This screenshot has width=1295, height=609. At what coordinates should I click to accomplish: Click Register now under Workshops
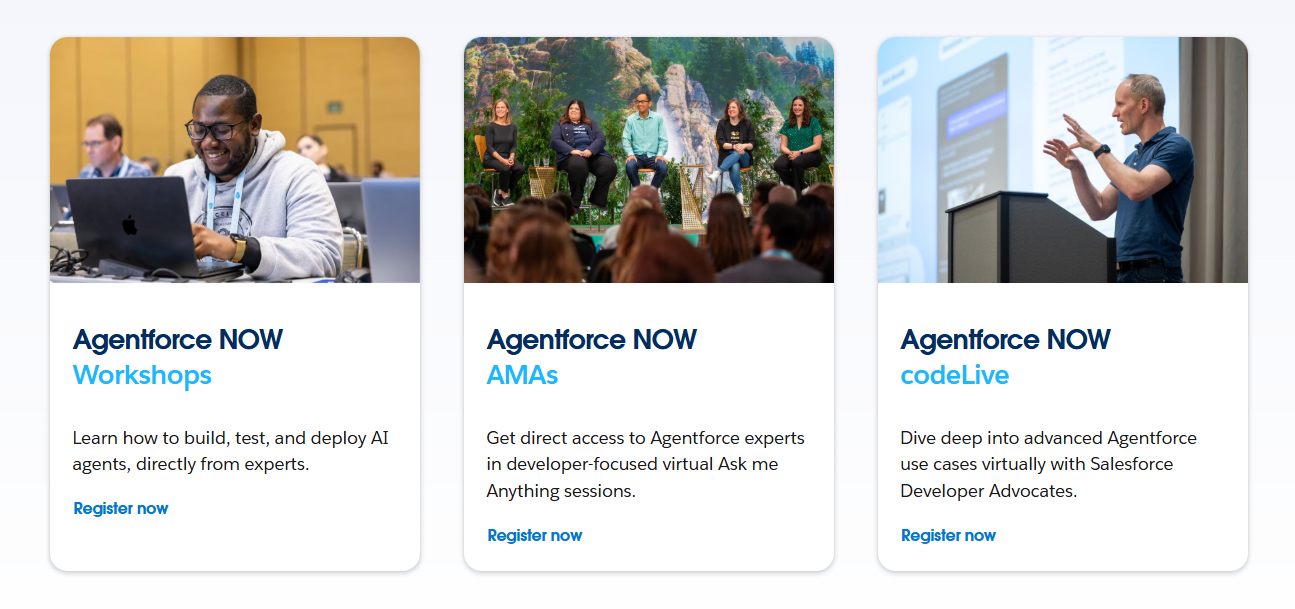(121, 508)
